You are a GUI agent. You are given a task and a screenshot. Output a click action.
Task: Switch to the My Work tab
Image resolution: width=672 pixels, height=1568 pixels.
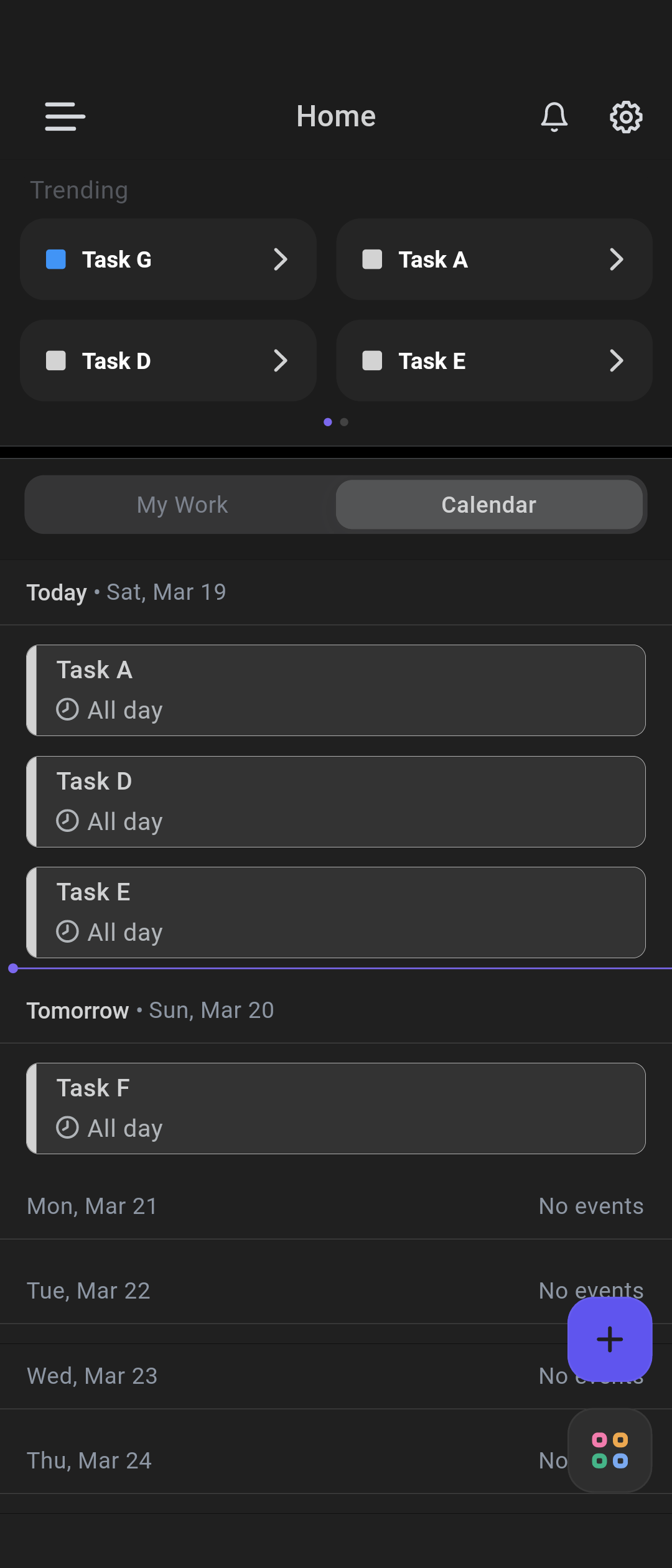point(182,505)
